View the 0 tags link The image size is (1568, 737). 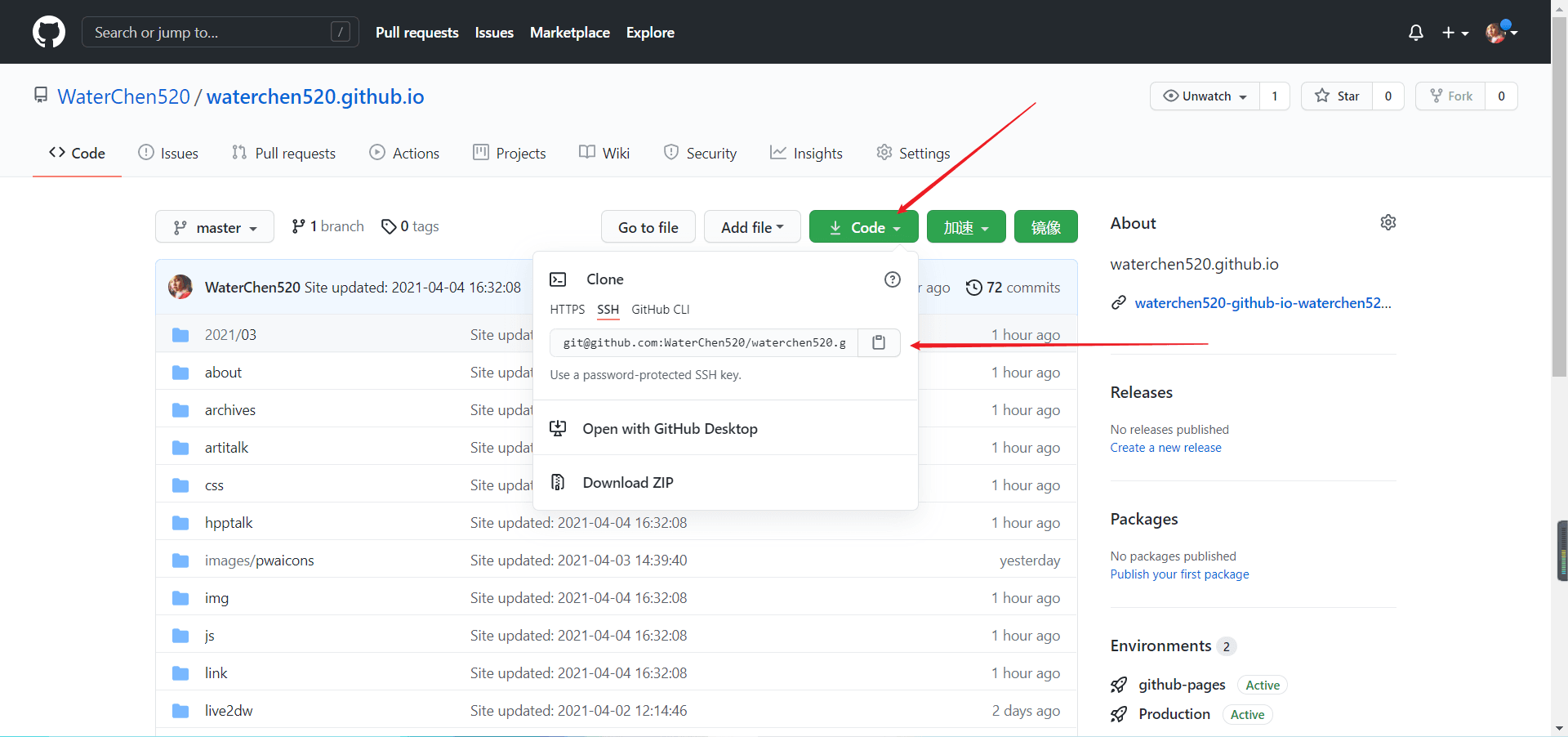(410, 226)
